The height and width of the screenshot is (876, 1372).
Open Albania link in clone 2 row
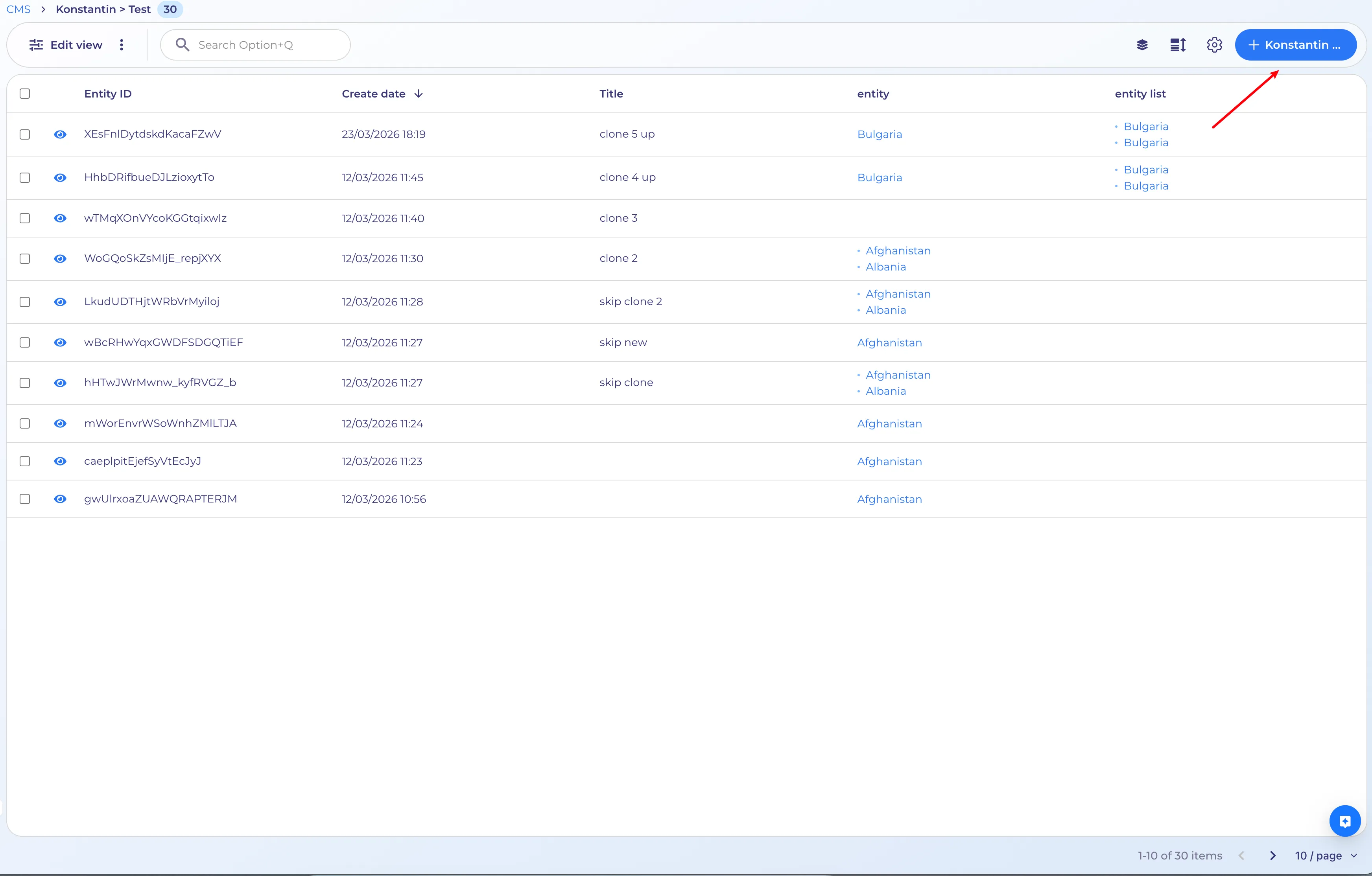[885, 267]
